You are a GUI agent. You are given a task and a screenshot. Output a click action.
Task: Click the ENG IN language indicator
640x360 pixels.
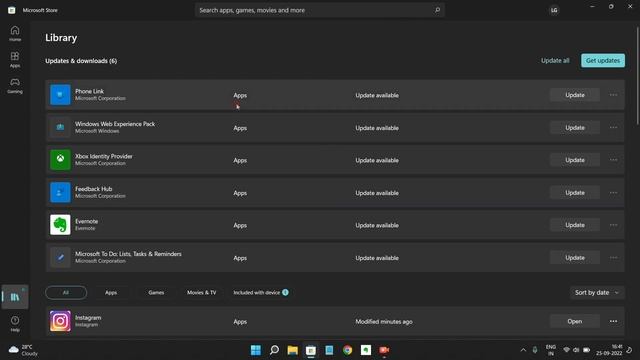(x=551, y=350)
